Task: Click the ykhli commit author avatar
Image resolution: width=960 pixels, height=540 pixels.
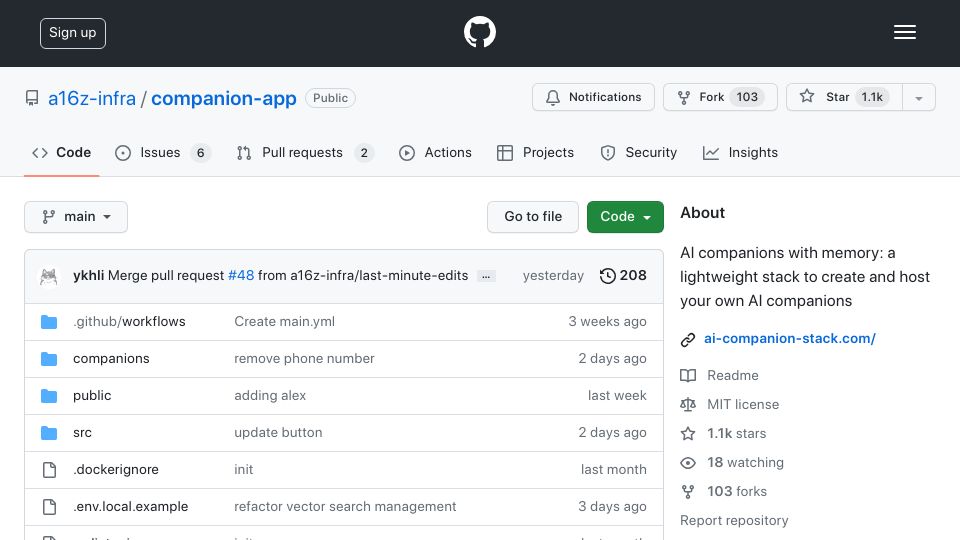Action: (x=48, y=276)
